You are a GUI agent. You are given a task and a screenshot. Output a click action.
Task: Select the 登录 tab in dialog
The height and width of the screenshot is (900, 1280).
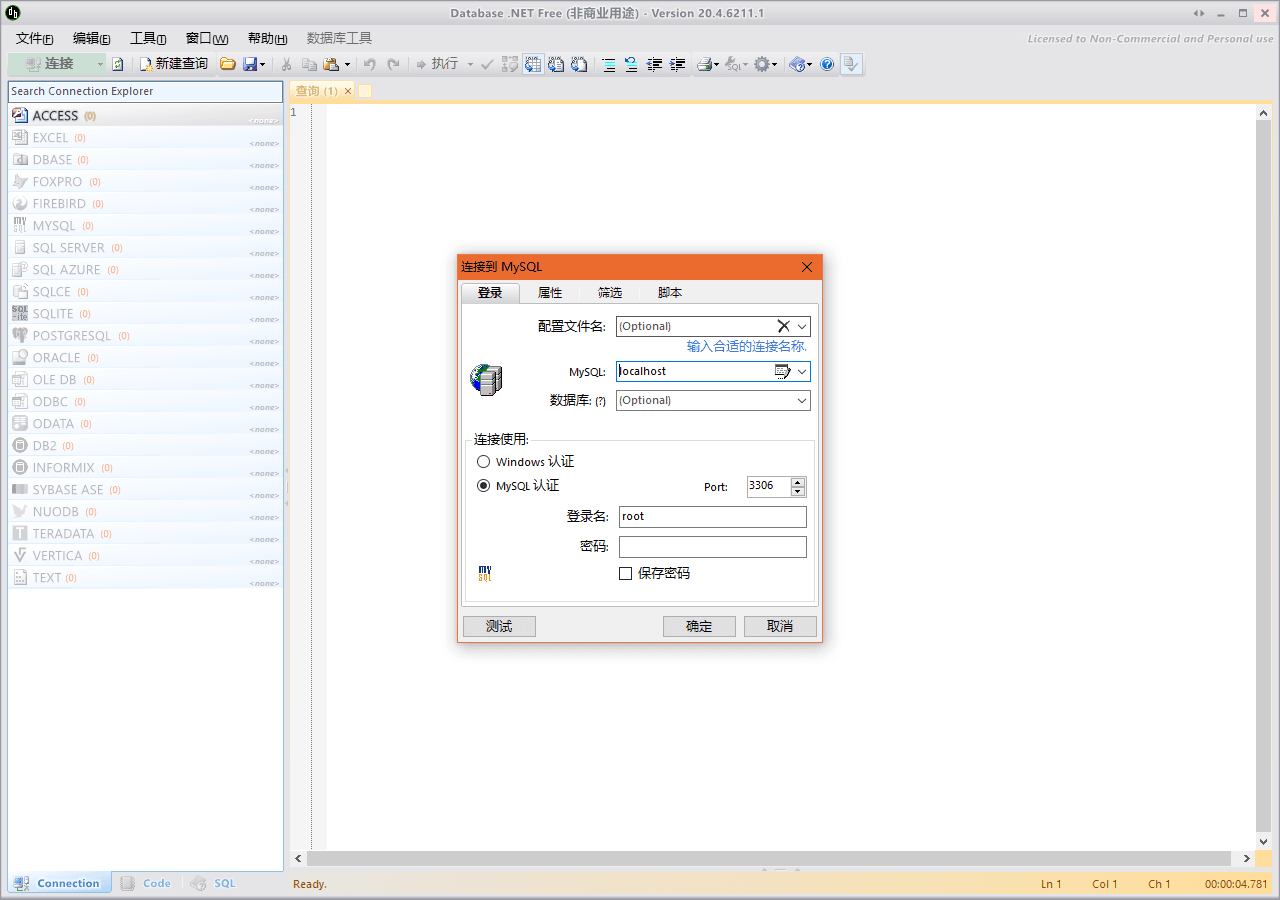[490, 293]
